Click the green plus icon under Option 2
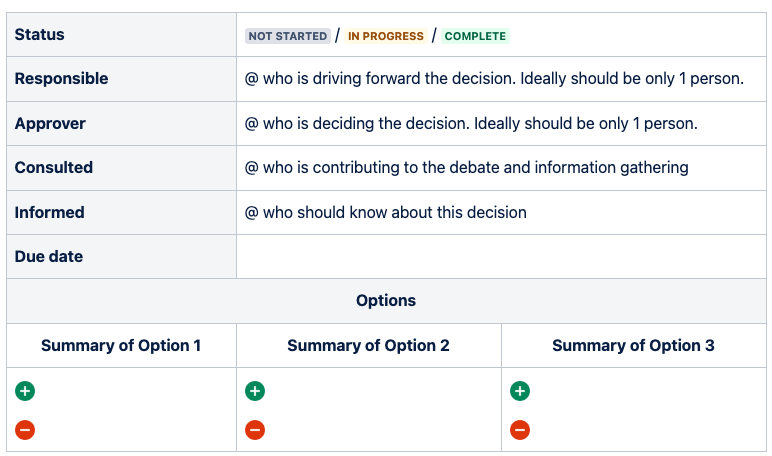Viewport: 772px width, 456px height. click(x=255, y=391)
